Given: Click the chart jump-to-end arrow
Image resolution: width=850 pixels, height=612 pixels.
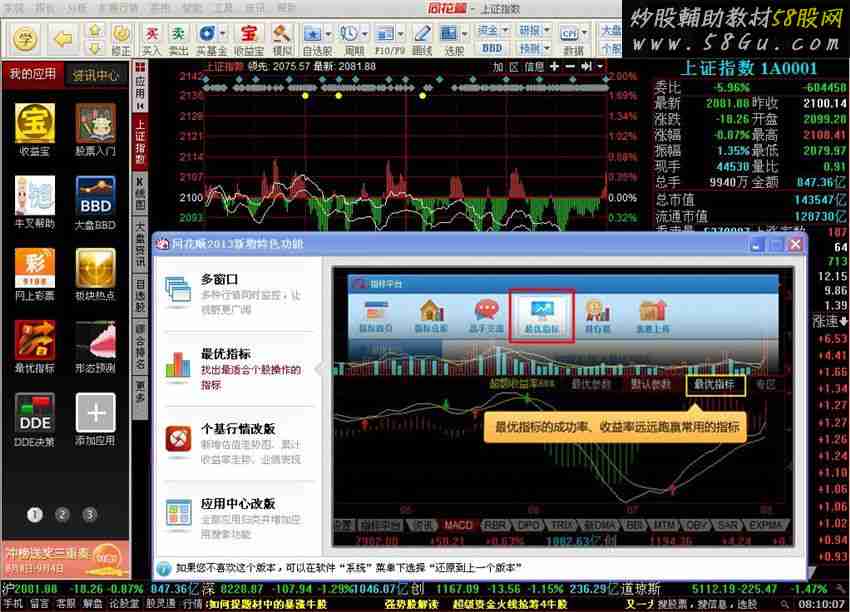Looking at the screenshot, I should click(x=586, y=67).
